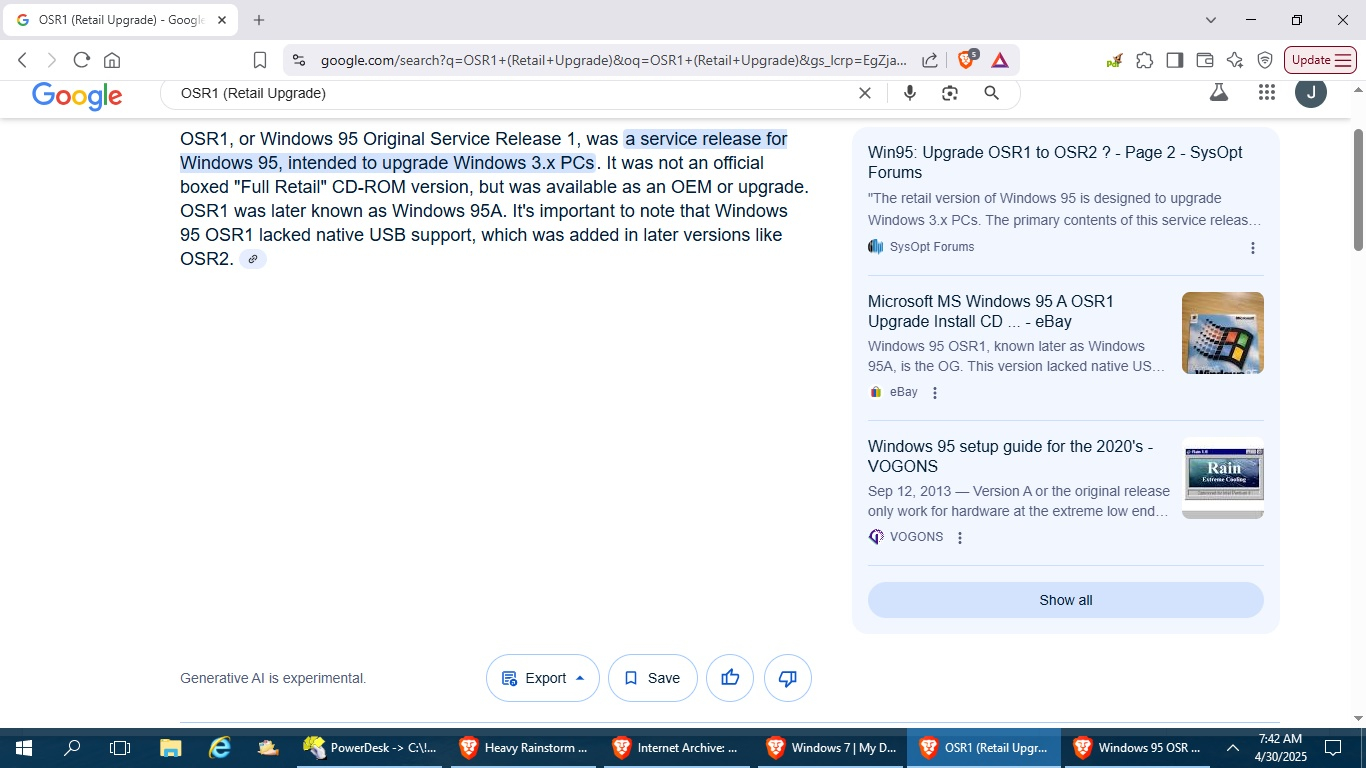Open the Win95 Upgrade OSR1 to OSR2 SysOpt link
This screenshot has width=1366, height=768.
click(x=1055, y=162)
